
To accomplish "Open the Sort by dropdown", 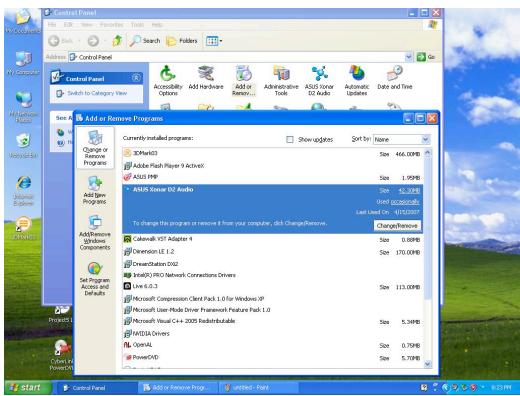I will tap(425, 139).
